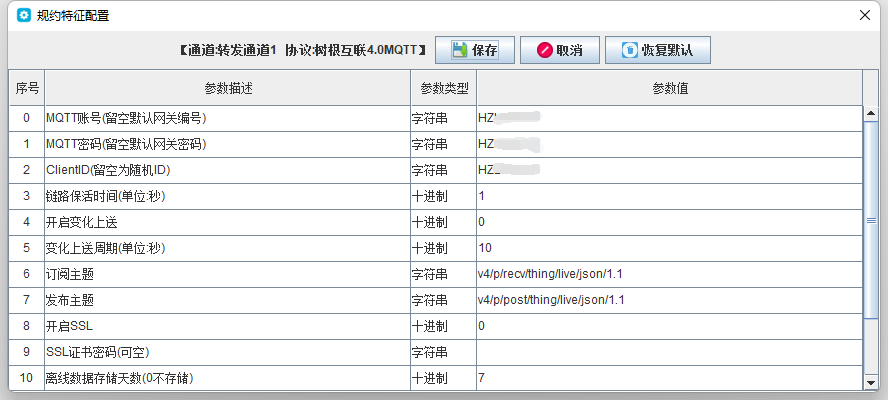Click the gear icon in title bar
Viewport: 888px width, 400px height.
pos(24,15)
